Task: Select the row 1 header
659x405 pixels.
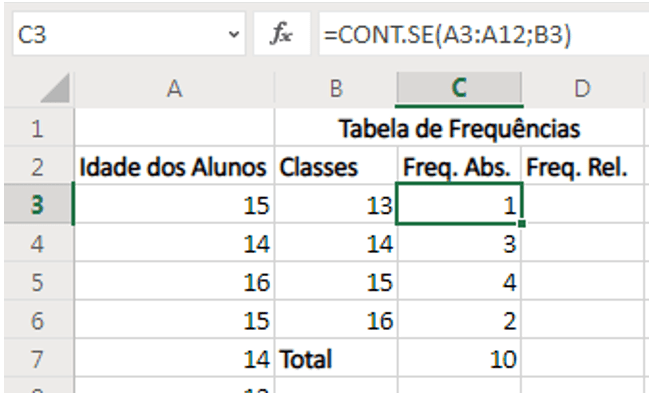Action: pyautogui.click(x=37, y=129)
